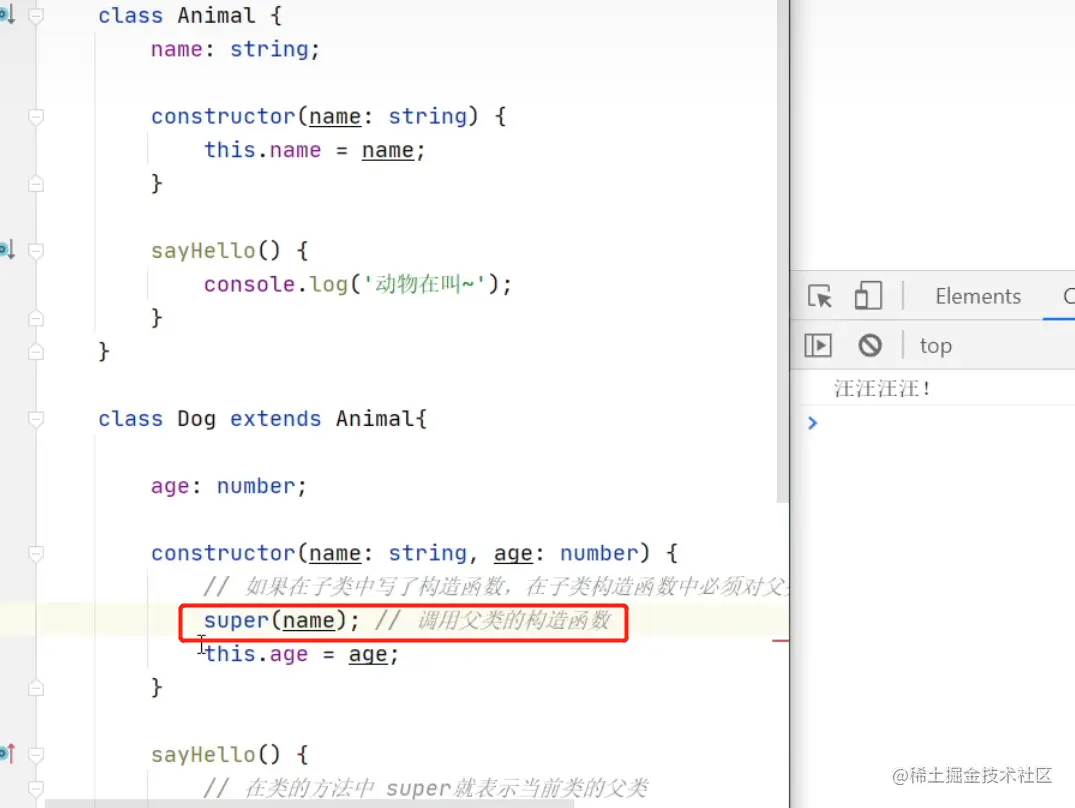1075x808 pixels.
Task: Click the 'age: number;' field declaration
Action: (228, 486)
